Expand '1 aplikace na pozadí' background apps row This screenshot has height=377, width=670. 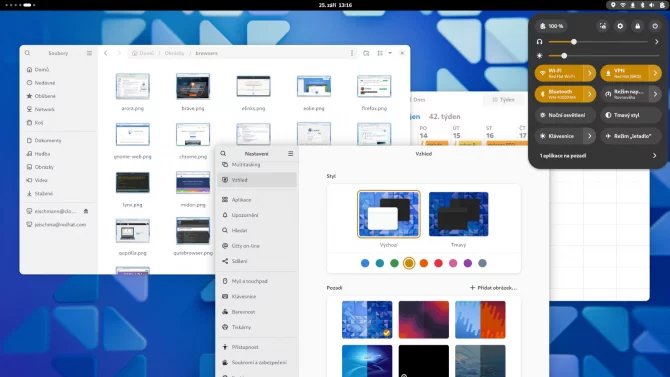pyautogui.click(x=598, y=156)
